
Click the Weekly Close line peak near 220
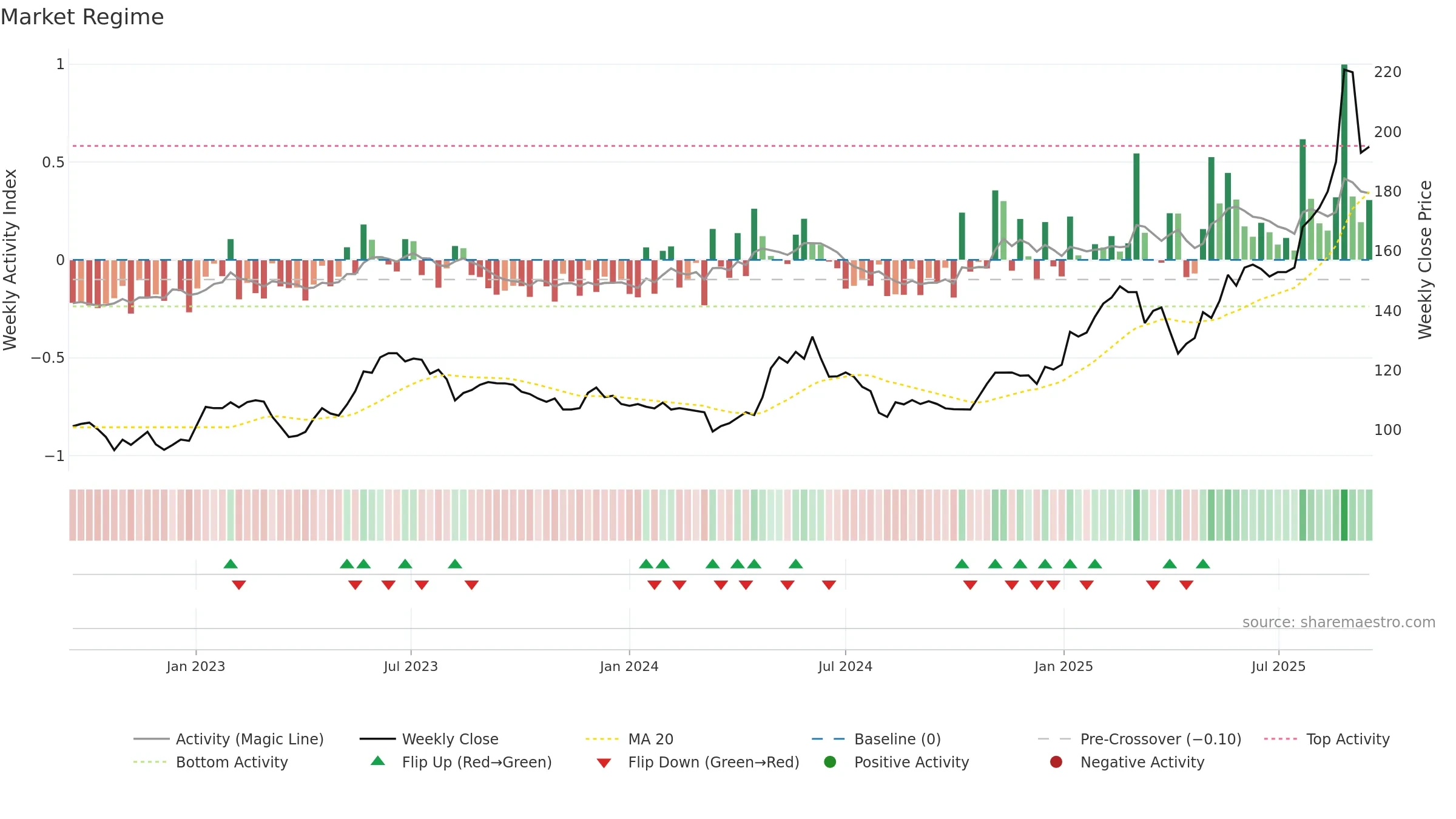(1345, 70)
